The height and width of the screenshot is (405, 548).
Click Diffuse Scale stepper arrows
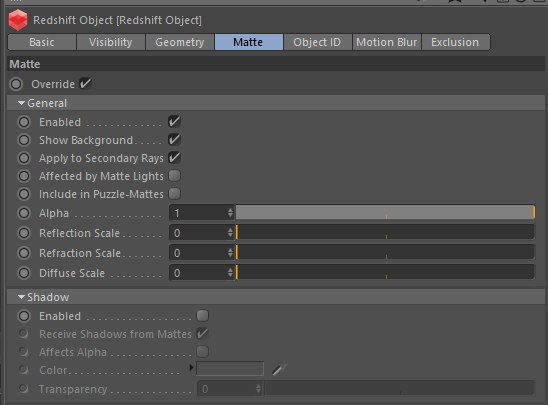230,273
